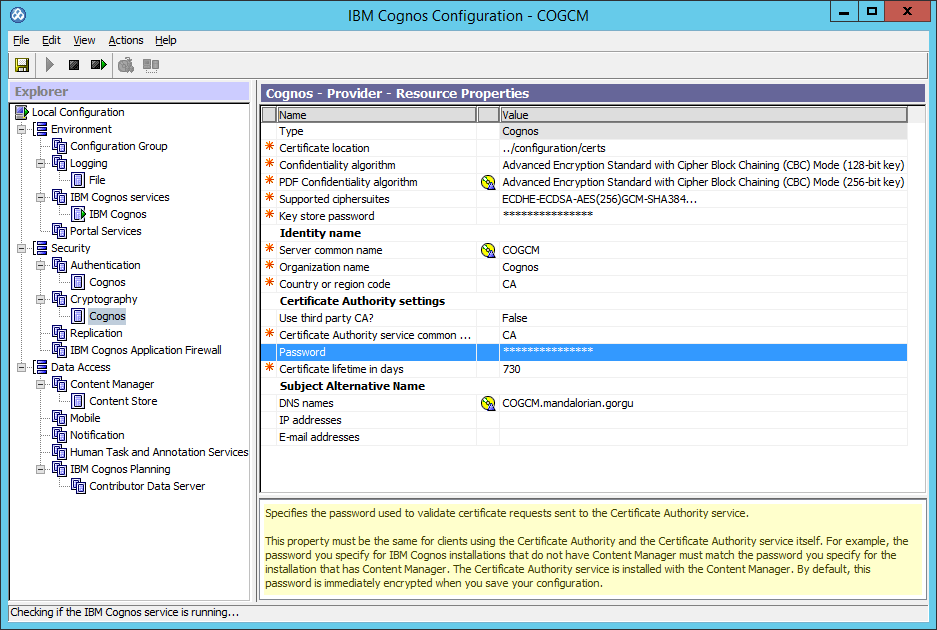Click the IBM Cognos service icon with arrow

tap(78, 214)
